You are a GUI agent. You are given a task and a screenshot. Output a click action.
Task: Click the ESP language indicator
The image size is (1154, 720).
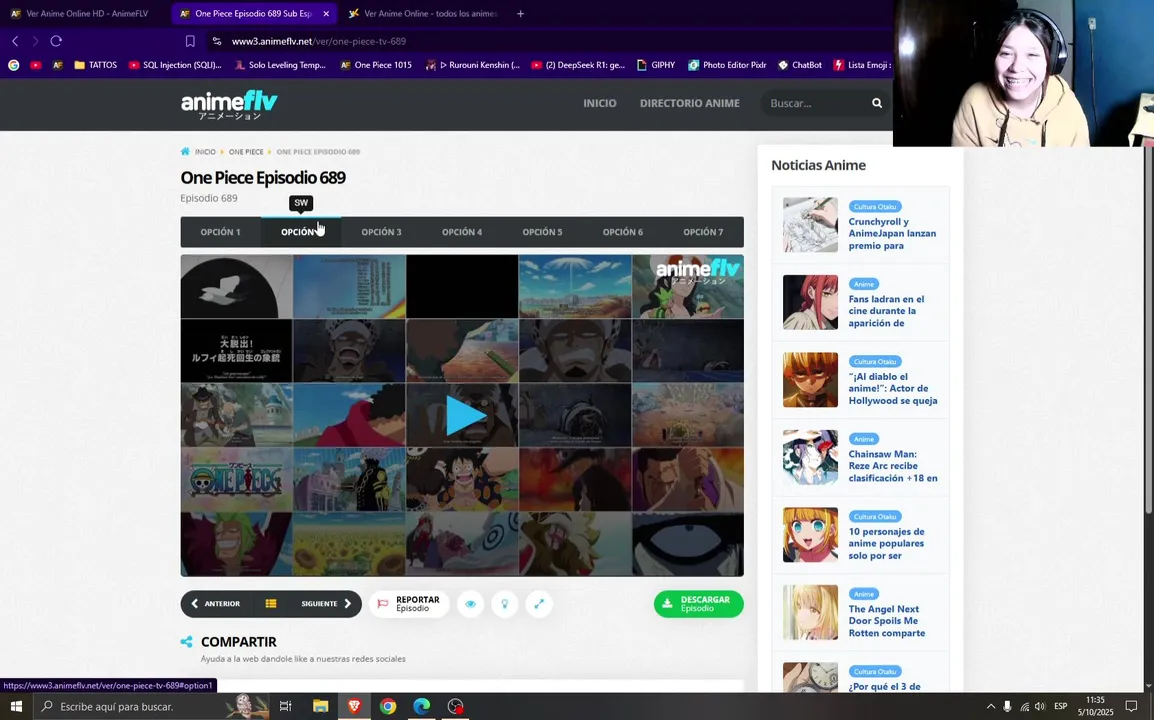pos(1061,706)
